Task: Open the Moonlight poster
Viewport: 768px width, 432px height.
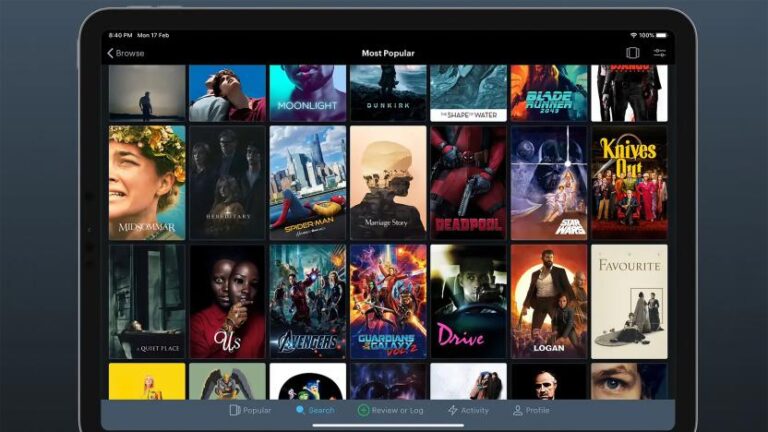Action: [308, 93]
